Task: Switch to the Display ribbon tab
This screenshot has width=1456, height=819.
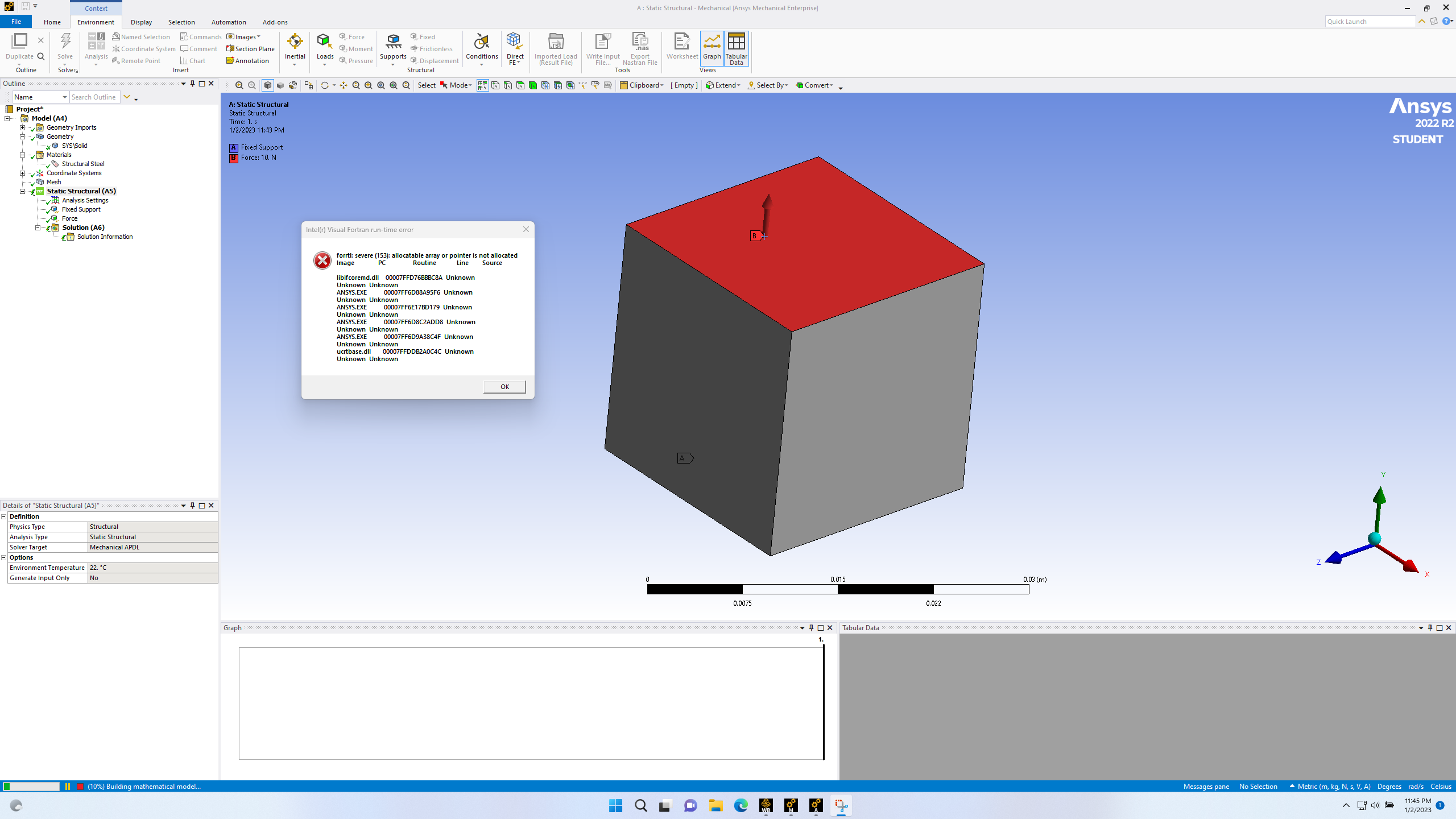Action: 141,22
